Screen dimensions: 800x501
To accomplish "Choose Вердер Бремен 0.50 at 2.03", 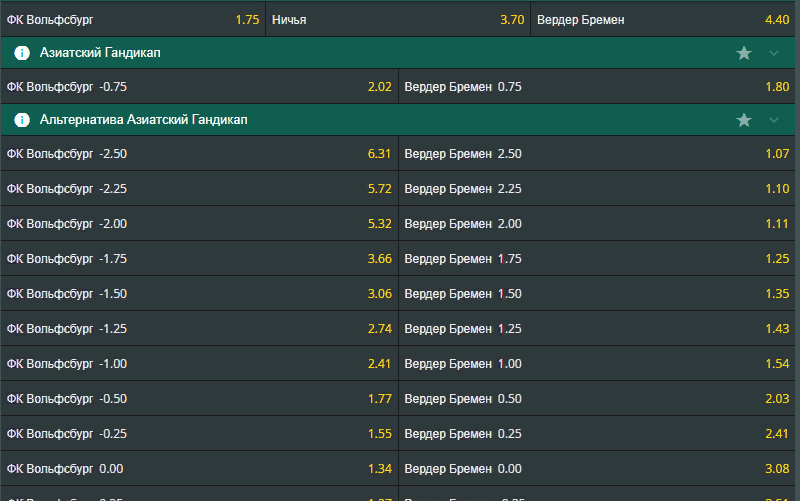I will (597, 399).
